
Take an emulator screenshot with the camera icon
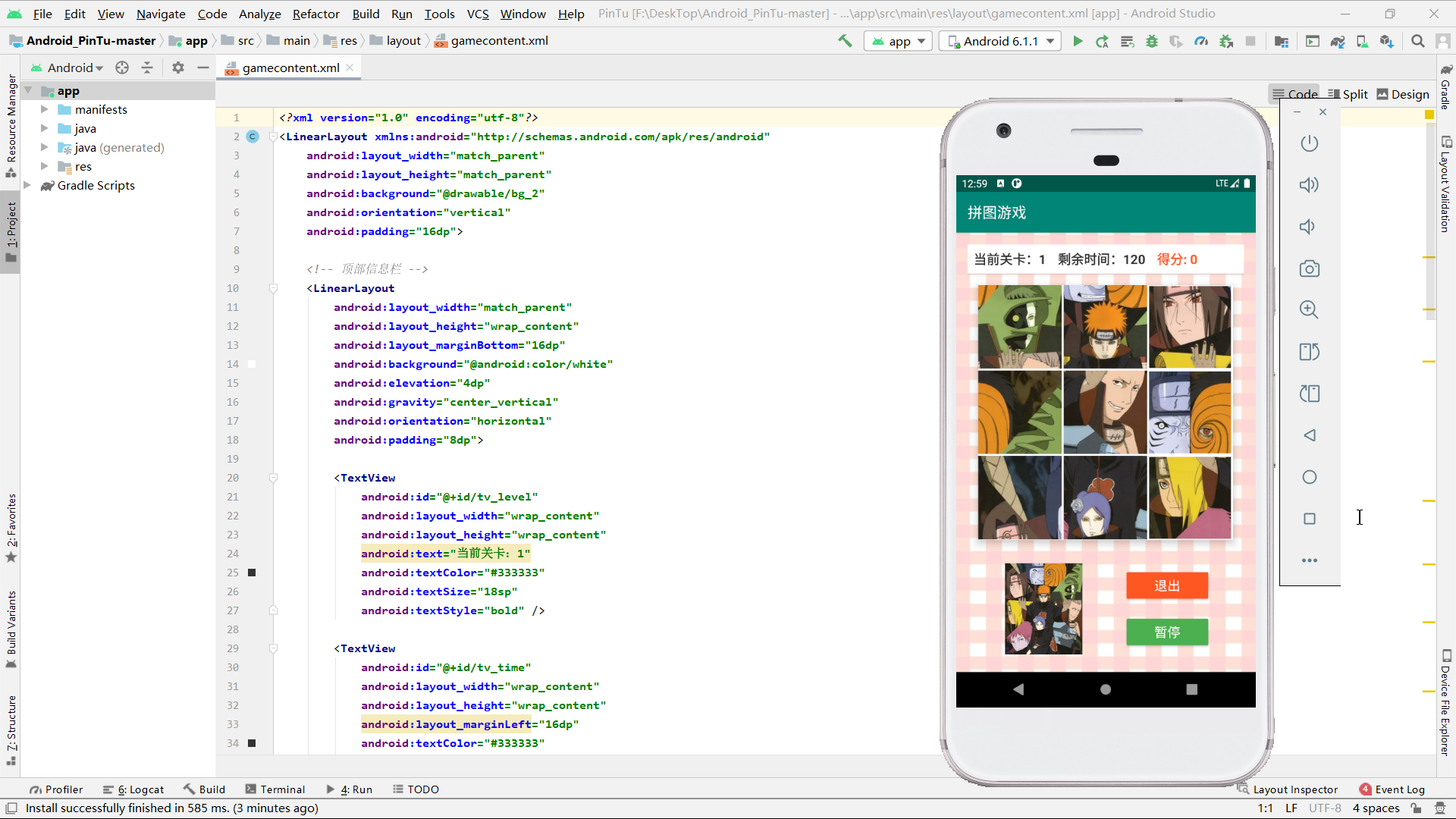click(1310, 268)
